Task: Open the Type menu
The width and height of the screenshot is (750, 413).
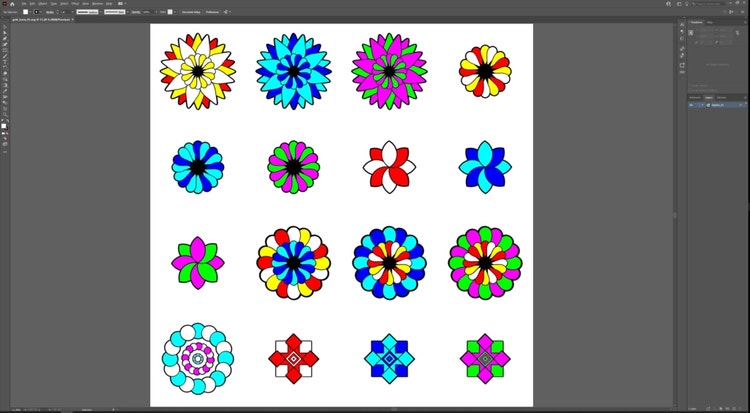Action: [54, 4]
